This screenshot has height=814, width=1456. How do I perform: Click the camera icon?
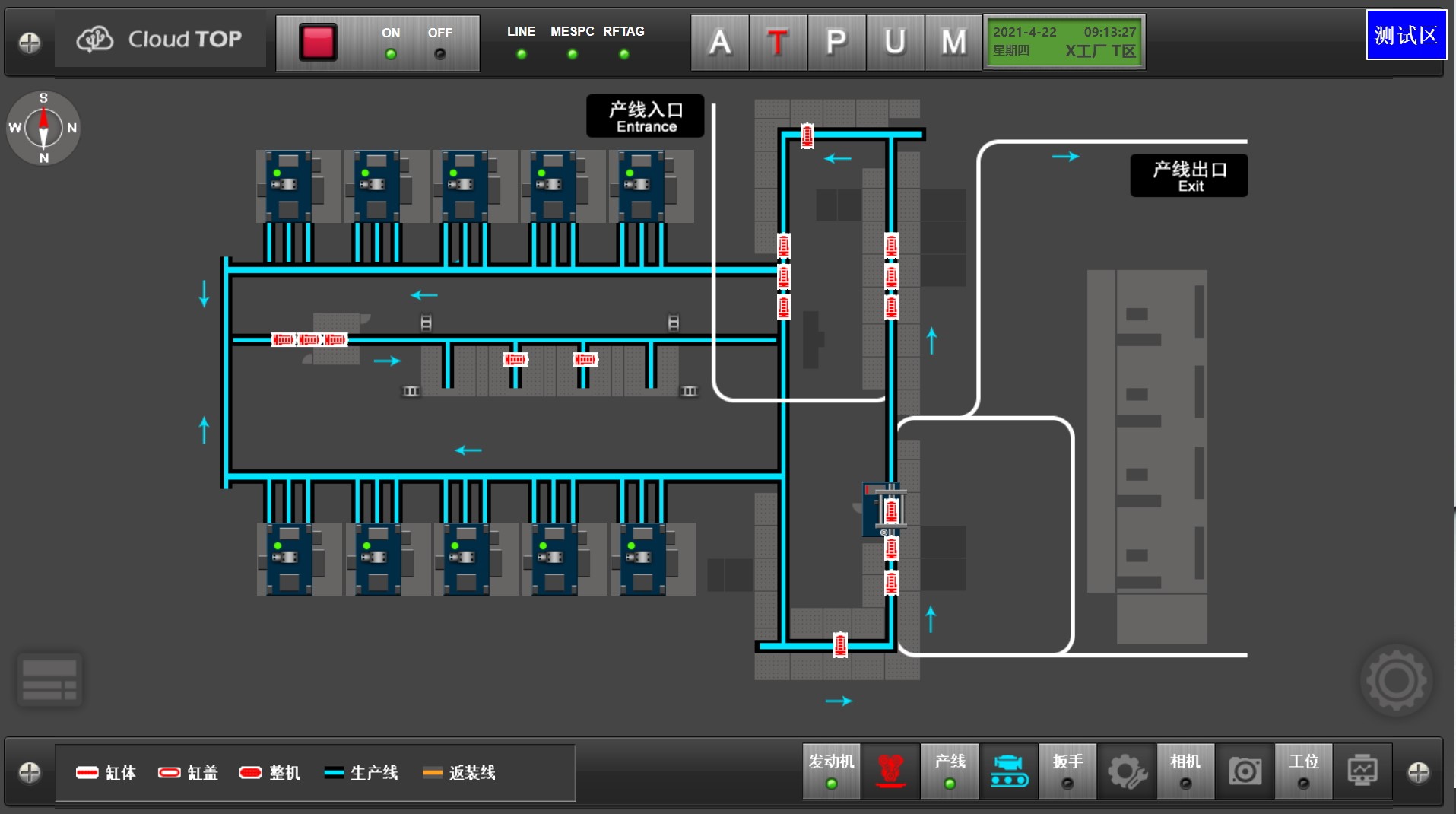[1245, 771]
